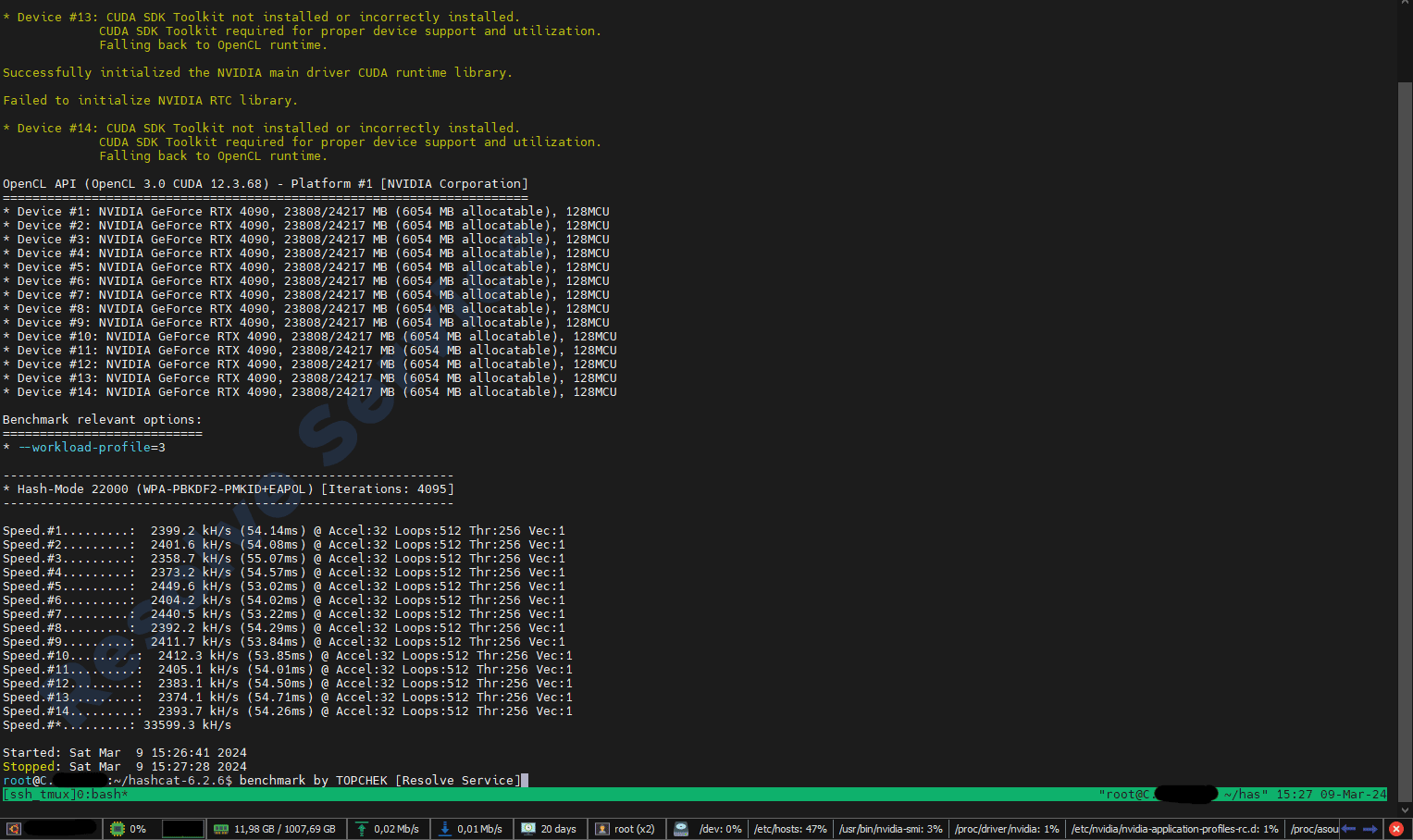The width and height of the screenshot is (1413, 840).
Task: Click the green RAM memory icon
Action: (x=221, y=829)
